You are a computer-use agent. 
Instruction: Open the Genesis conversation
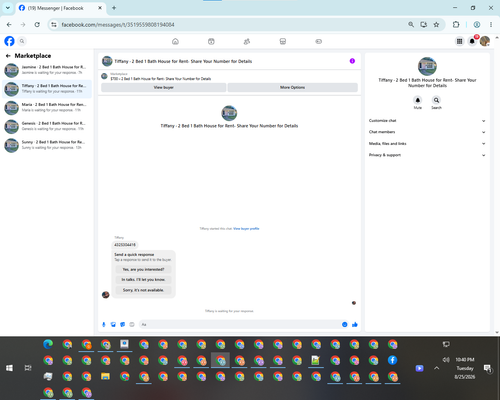tap(47, 126)
